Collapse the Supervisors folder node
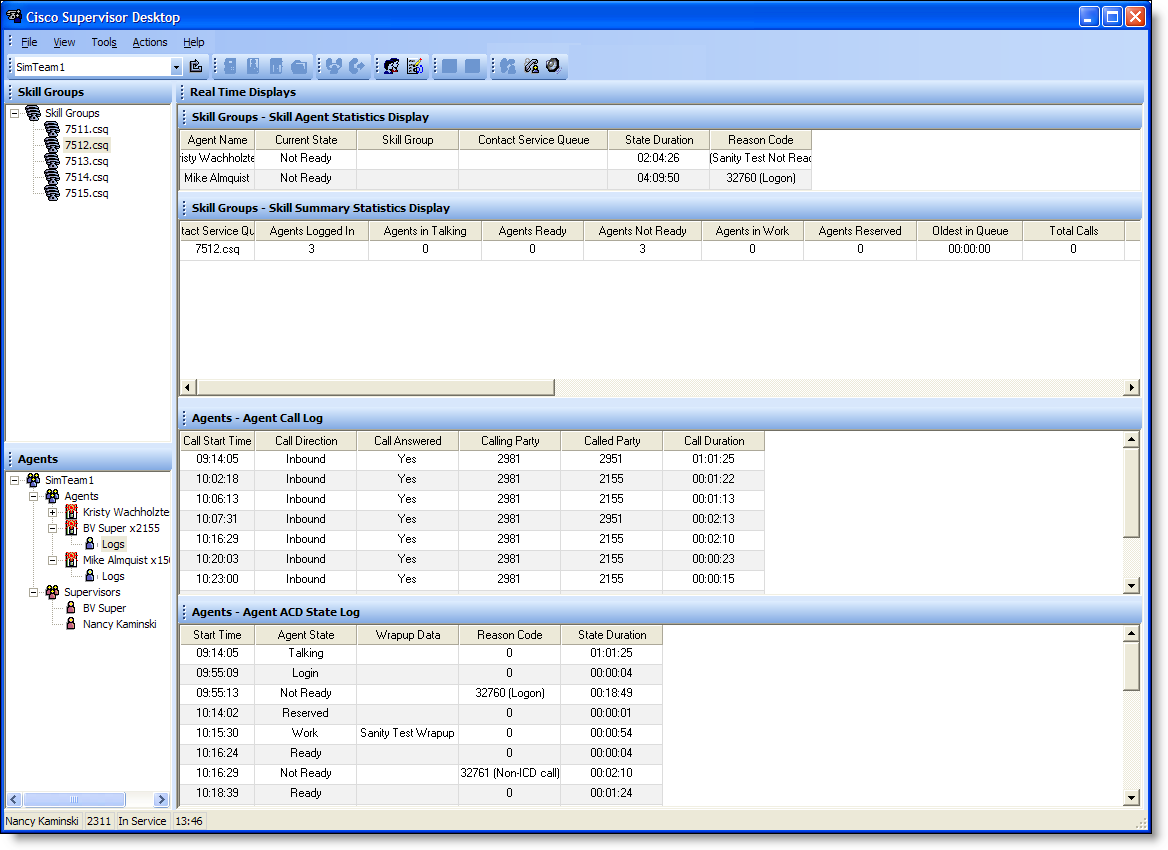 tap(34, 592)
